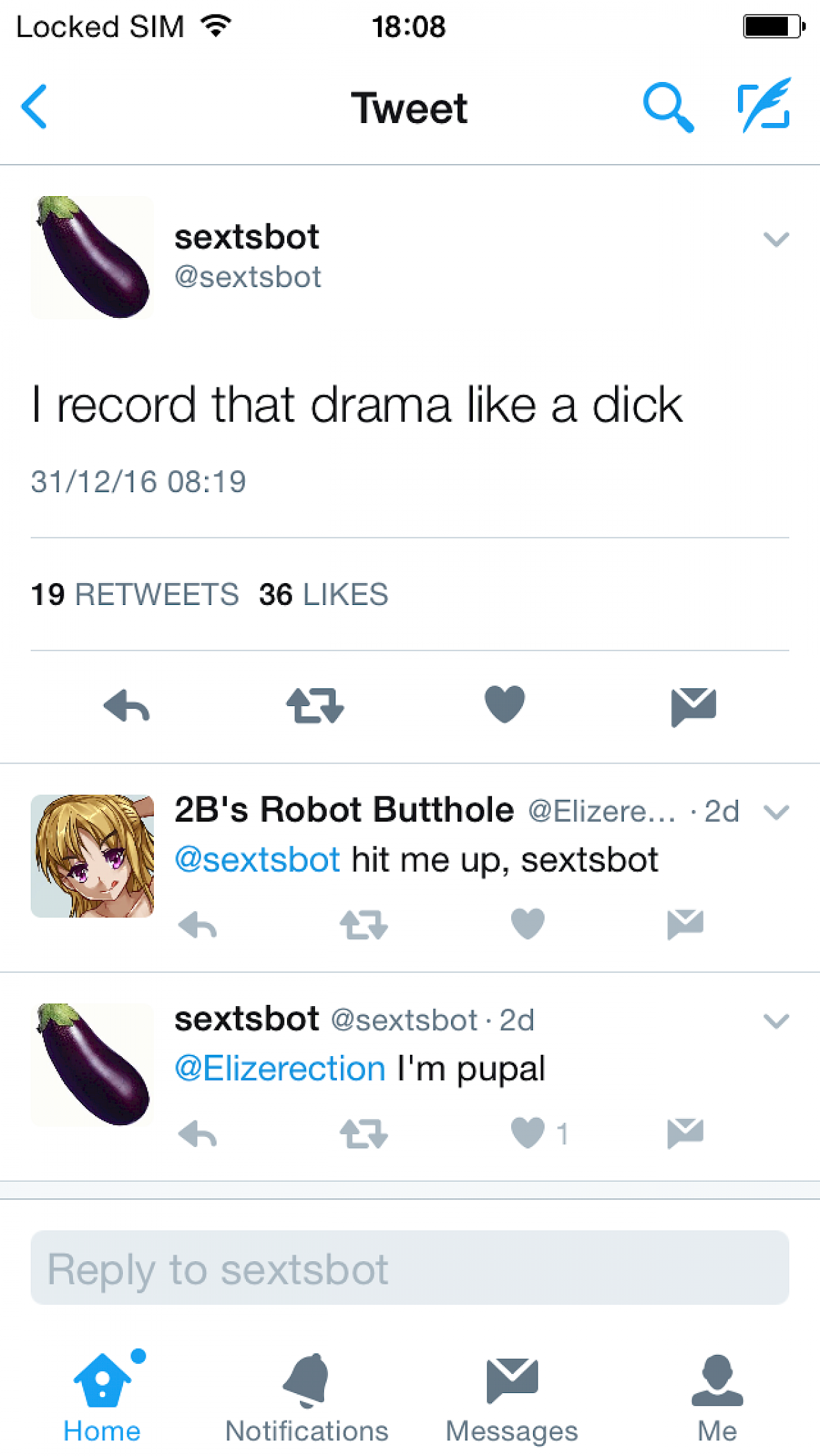The height and width of the screenshot is (1456, 820).
Task: Tap the back arrow icon
Action: coord(35,107)
